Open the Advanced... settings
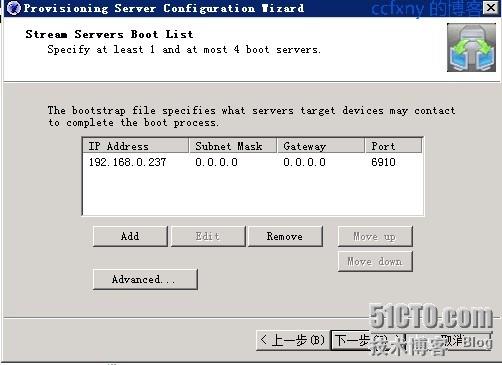Image resolution: width=502 pixels, height=365 pixels. (145, 279)
